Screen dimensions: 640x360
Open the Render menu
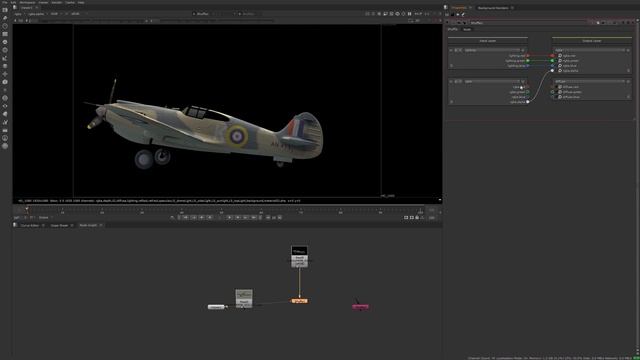click(x=57, y=2)
